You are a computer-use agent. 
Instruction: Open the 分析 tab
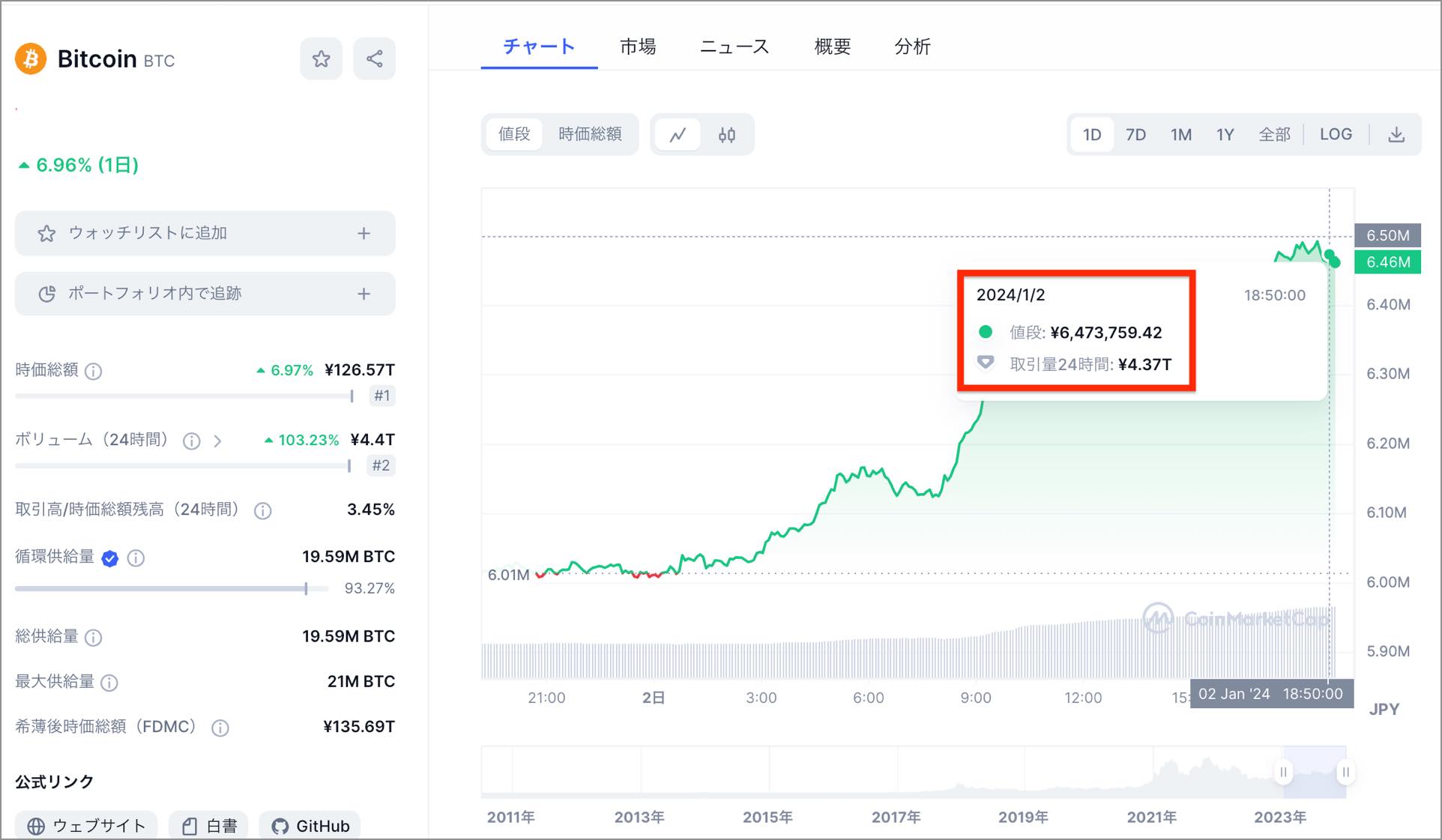click(912, 47)
